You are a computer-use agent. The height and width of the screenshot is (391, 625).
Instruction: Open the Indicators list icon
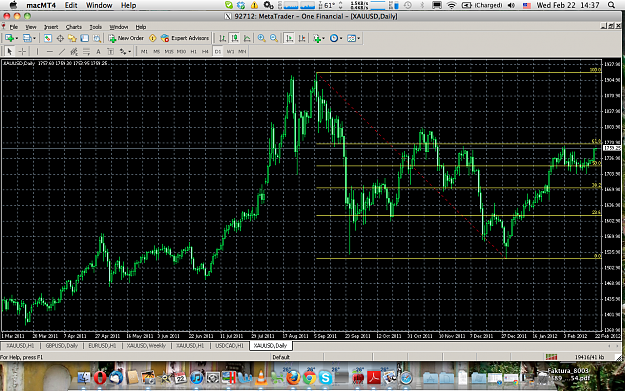pyautogui.click(x=317, y=38)
